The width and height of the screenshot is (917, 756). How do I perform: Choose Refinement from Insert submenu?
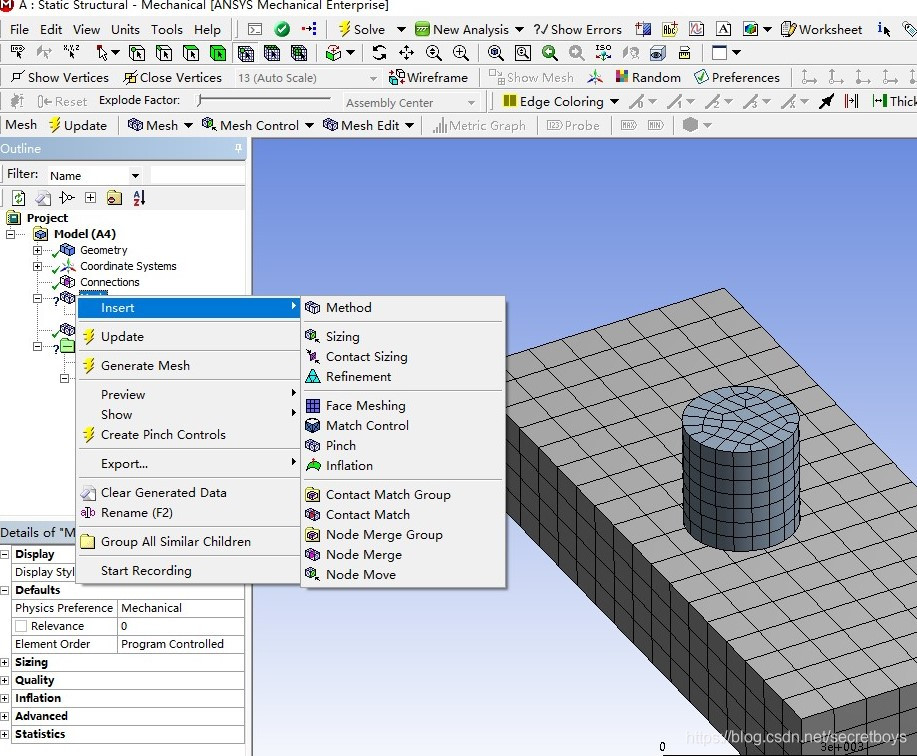coord(403,377)
